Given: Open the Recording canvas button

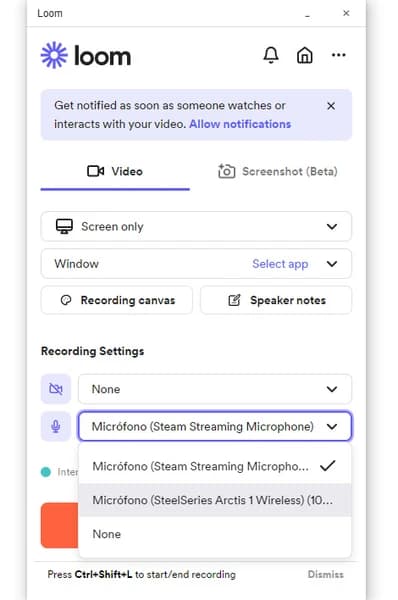Looking at the screenshot, I should [x=117, y=300].
